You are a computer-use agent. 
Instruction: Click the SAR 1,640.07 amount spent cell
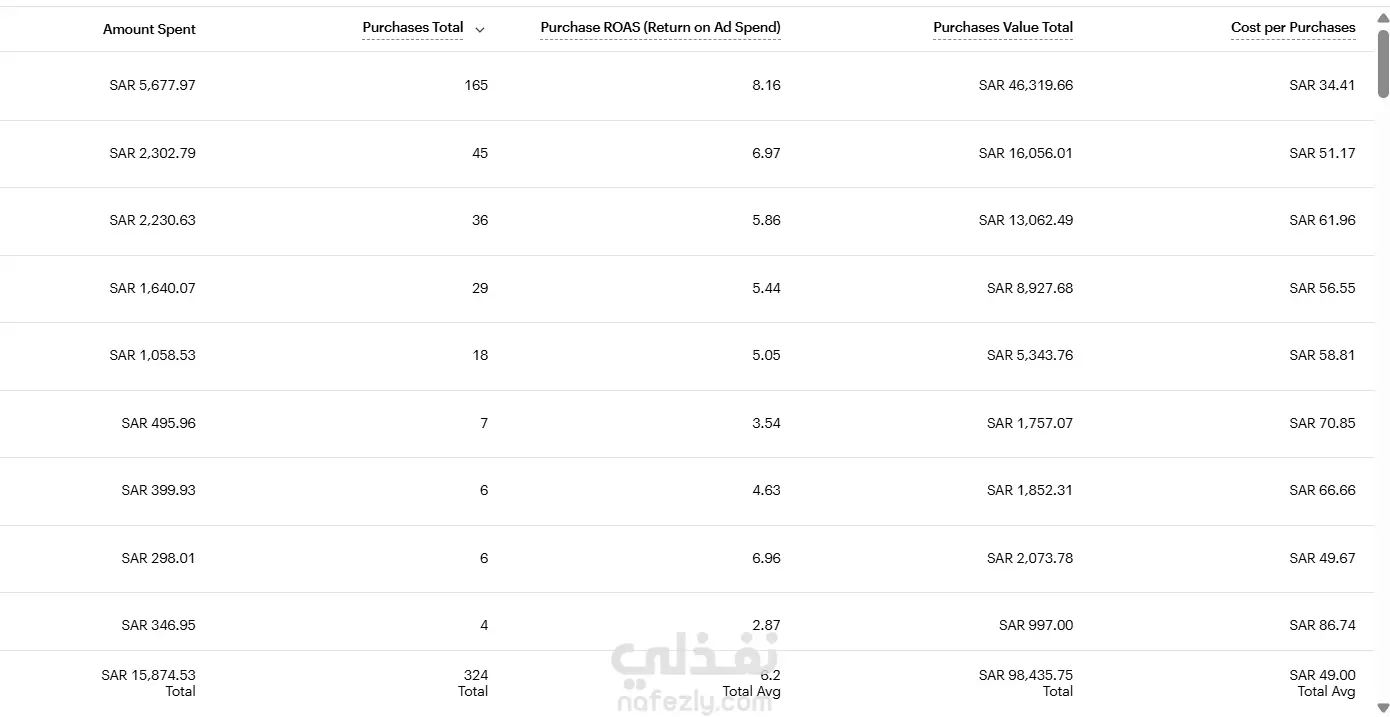[152, 288]
